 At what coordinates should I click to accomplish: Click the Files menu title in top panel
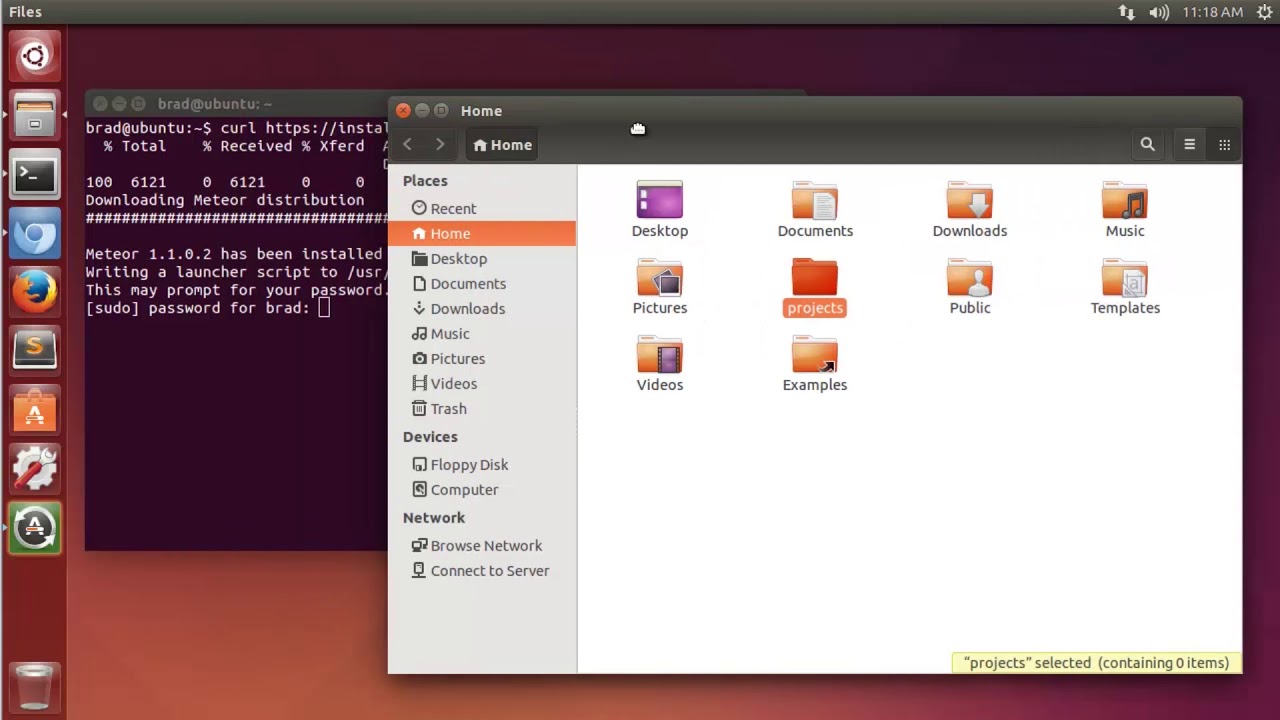(x=25, y=12)
